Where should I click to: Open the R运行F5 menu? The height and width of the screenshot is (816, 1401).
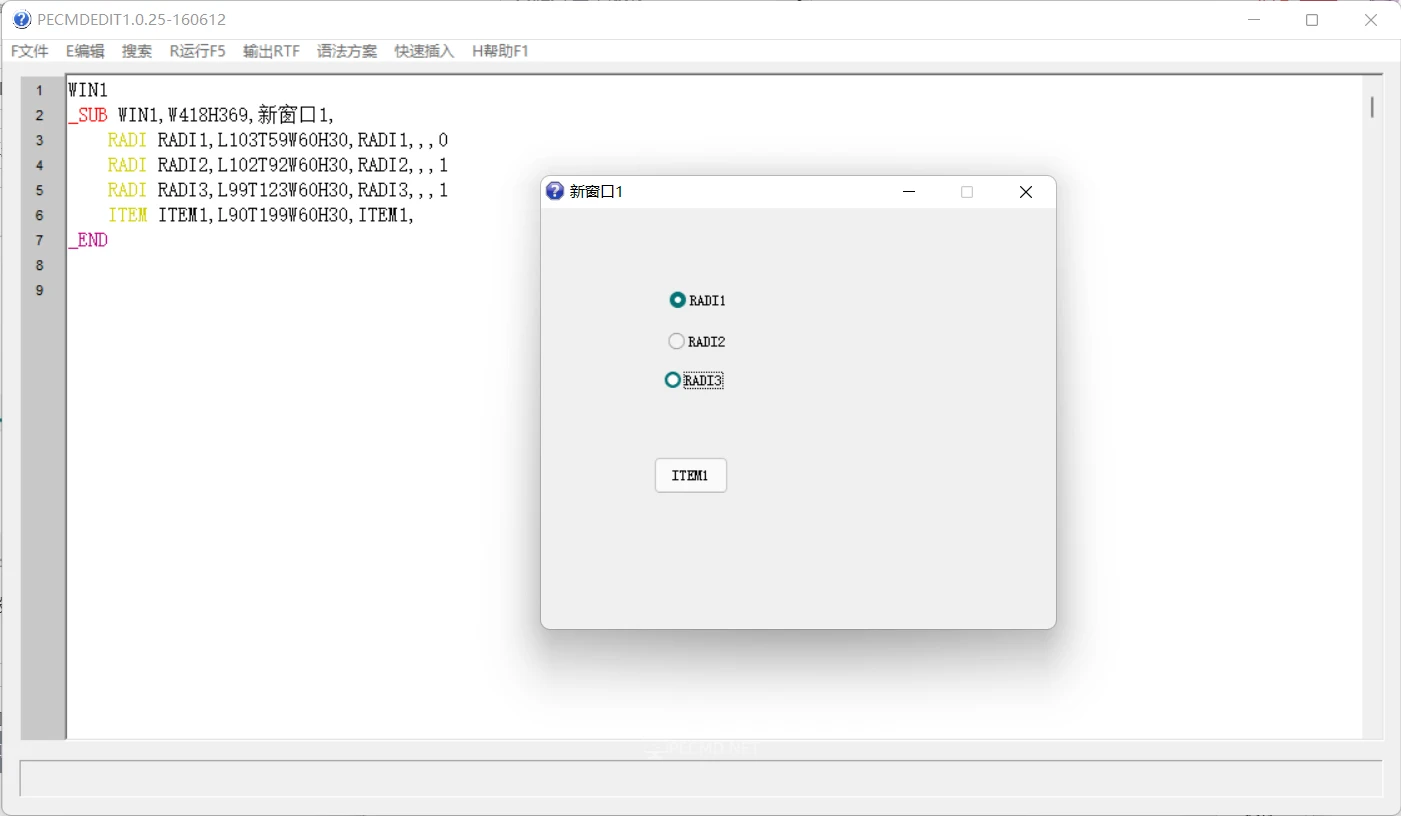coord(197,51)
